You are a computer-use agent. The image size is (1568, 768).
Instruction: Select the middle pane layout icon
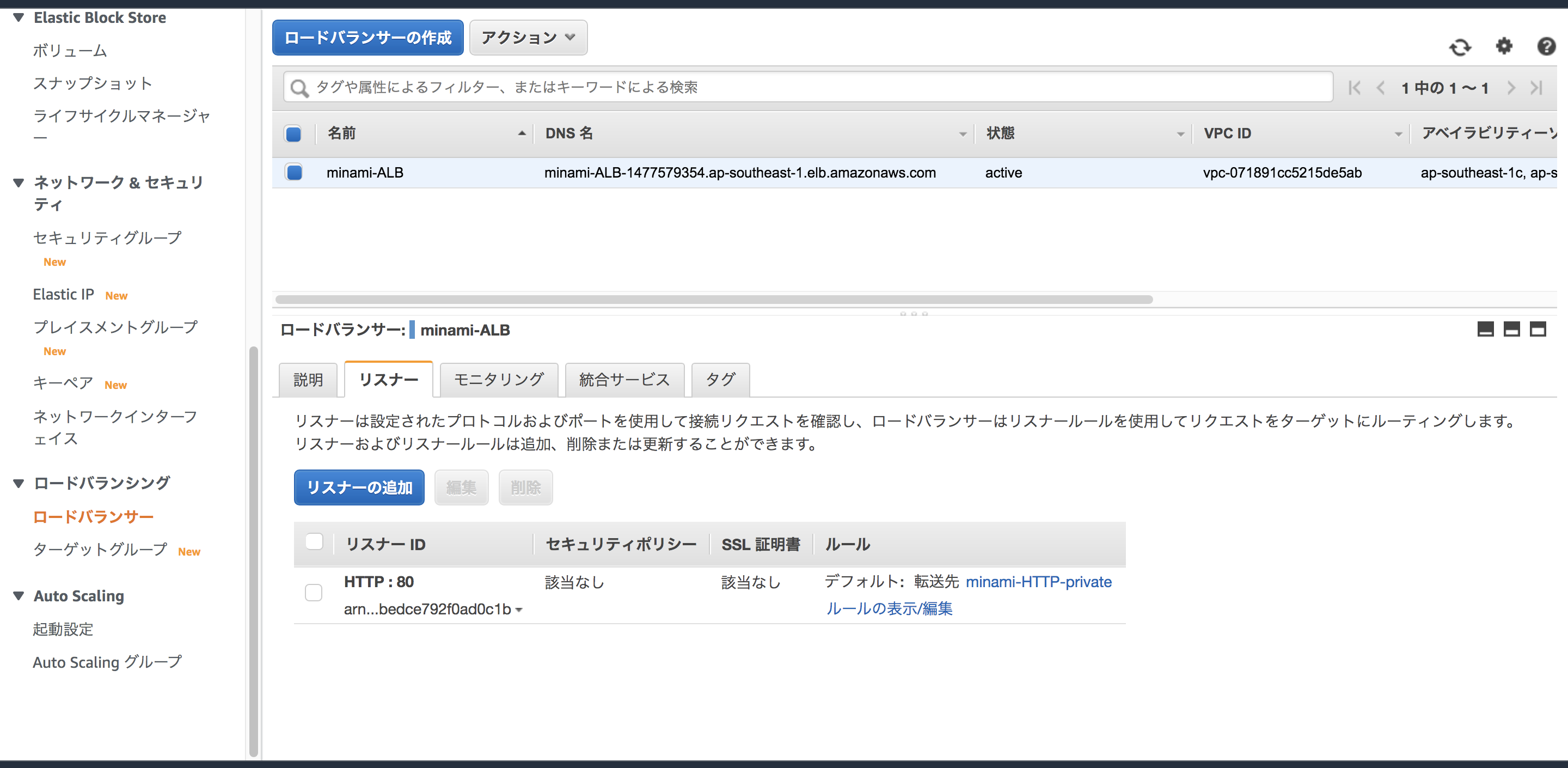tap(1512, 330)
